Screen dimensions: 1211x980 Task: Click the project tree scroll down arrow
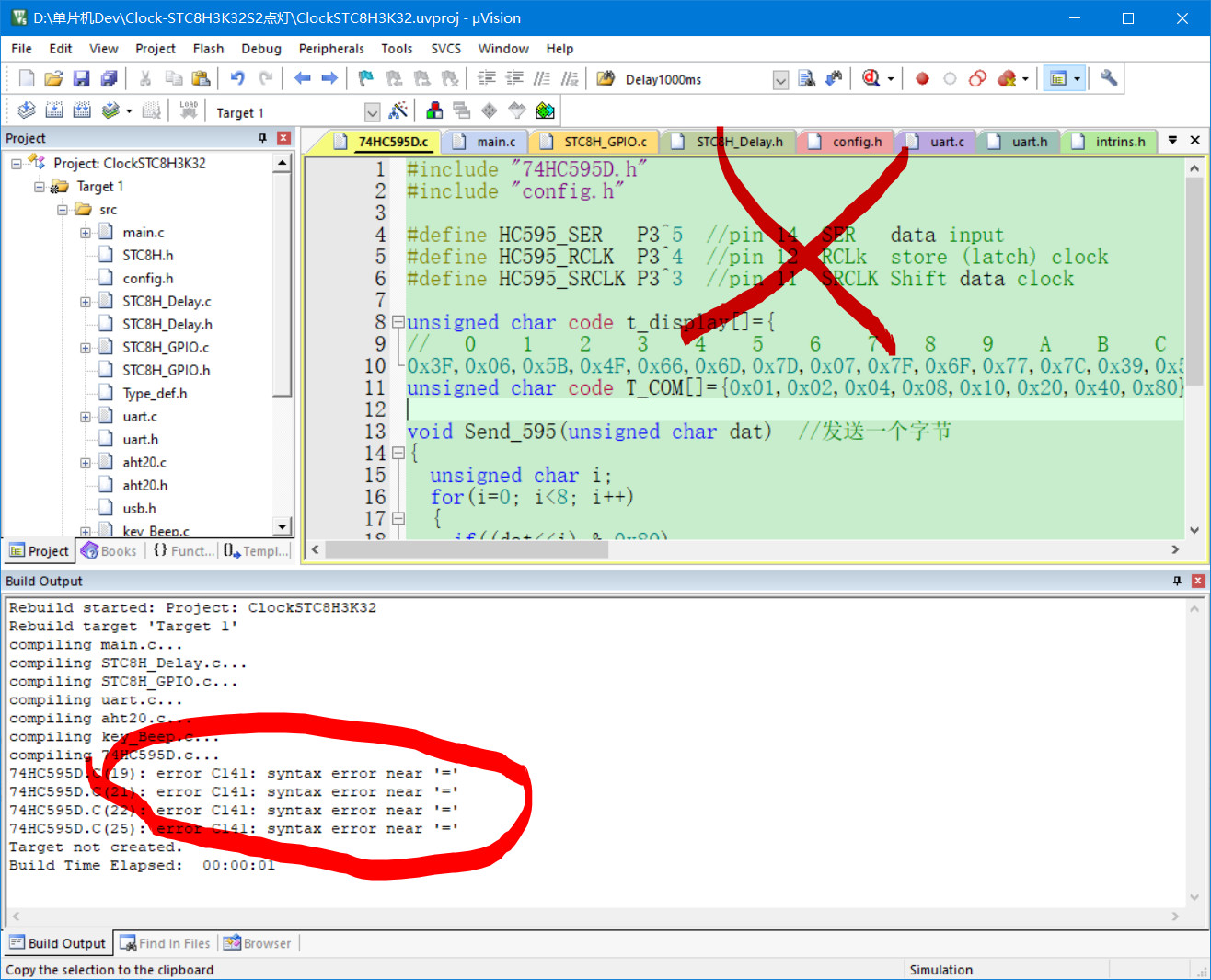pyautogui.click(x=283, y=527)
